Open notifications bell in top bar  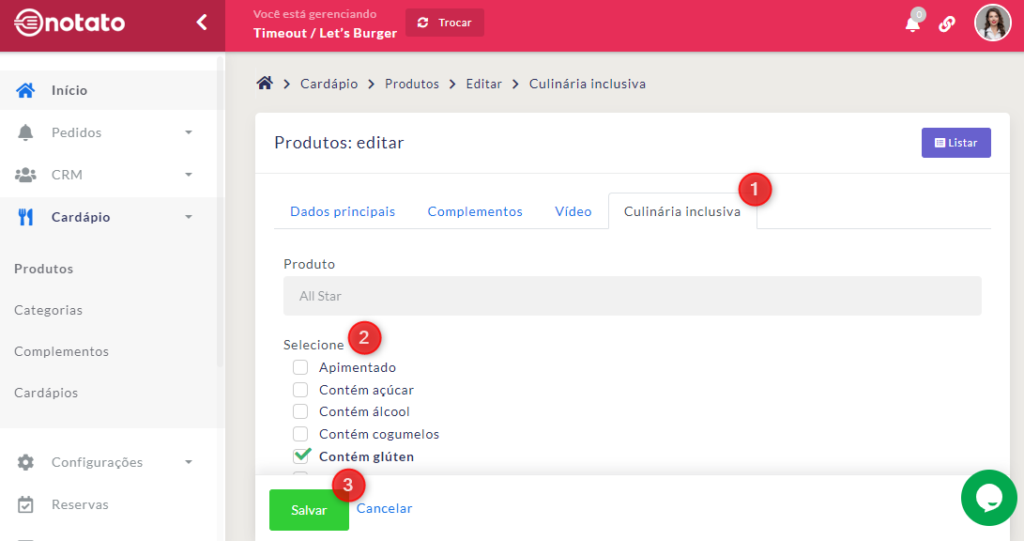(x=912, y=24)
